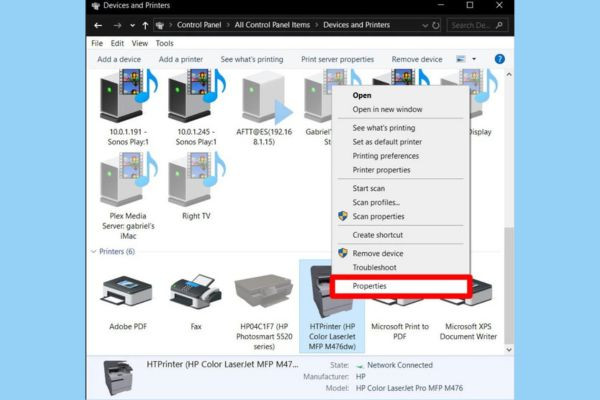Click Devices and Printers breadcrumb
The image size is (600, 400).
[356, 25]
